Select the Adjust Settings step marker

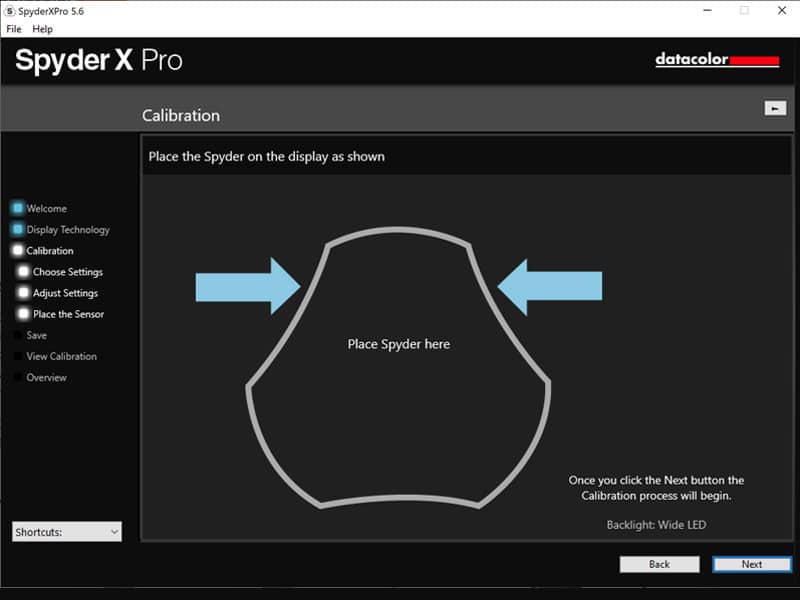coord(24,293)
